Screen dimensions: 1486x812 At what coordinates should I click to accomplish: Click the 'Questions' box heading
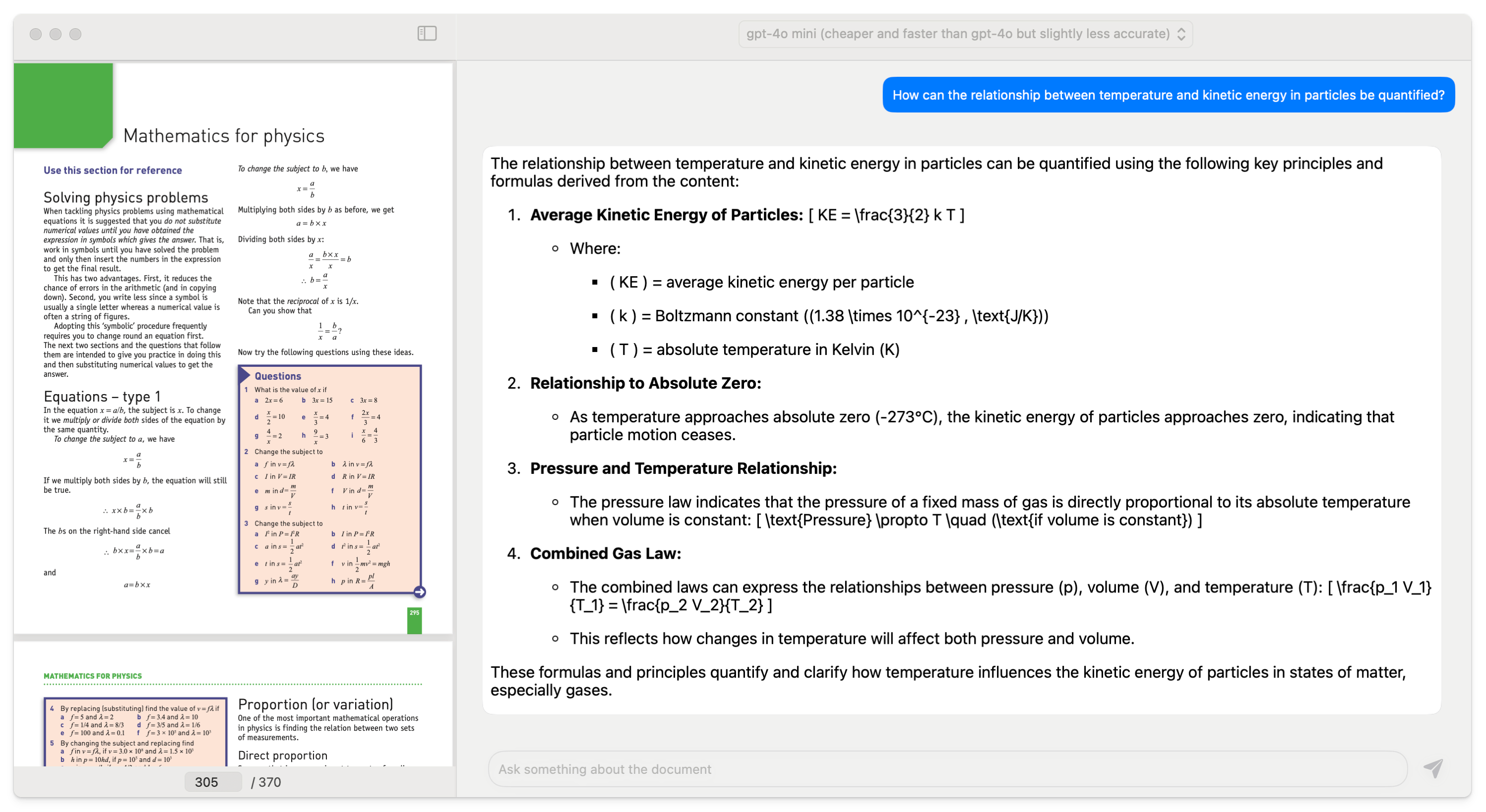click(277, 376)
